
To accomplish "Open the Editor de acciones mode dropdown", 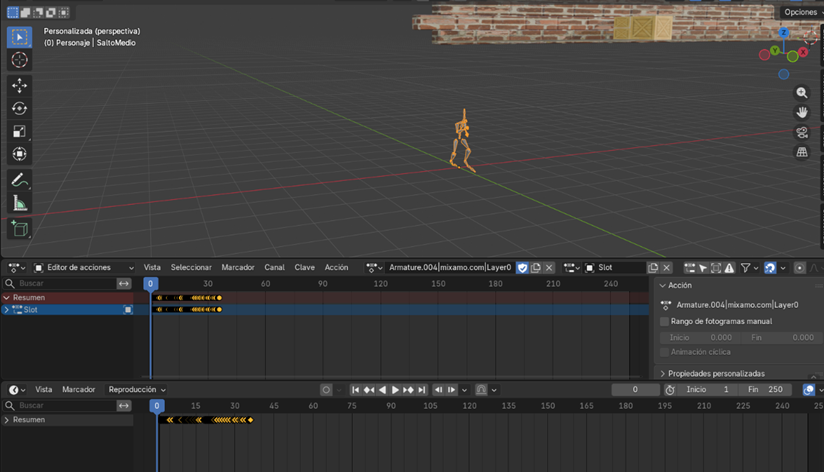I will [84, 268].
